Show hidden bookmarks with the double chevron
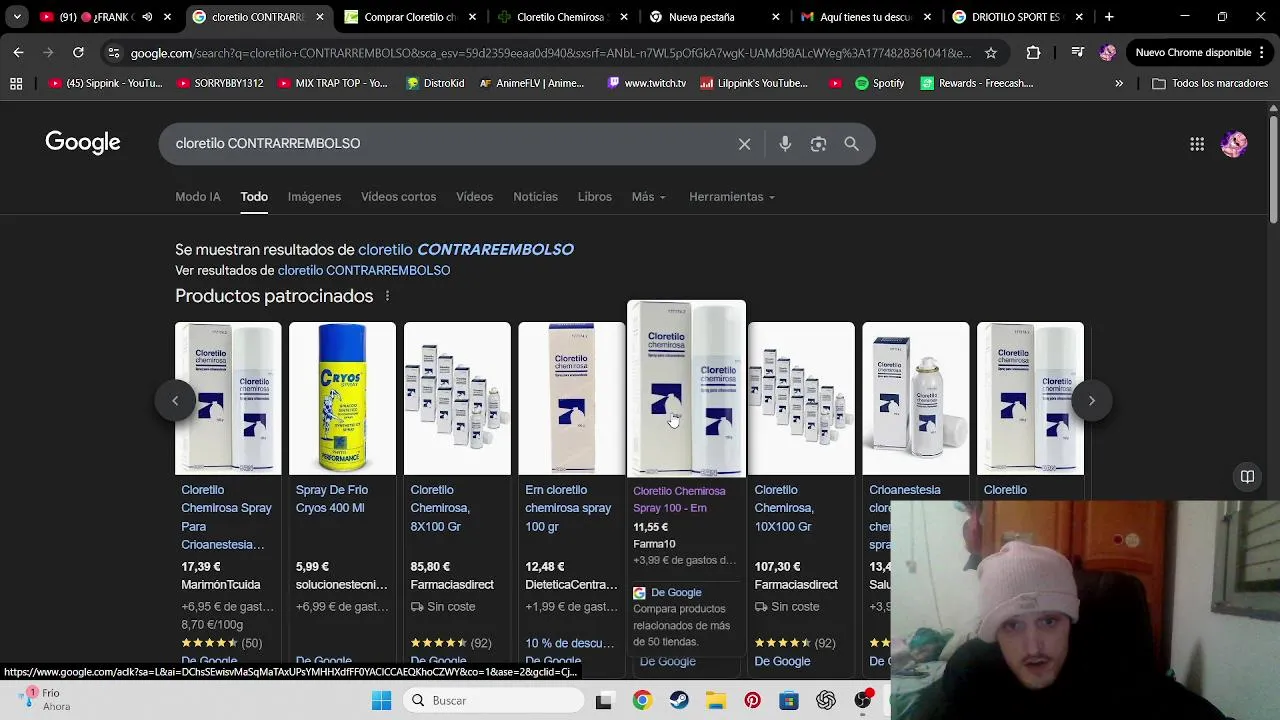1280x720 pixels. click(x=1119, y=83)
